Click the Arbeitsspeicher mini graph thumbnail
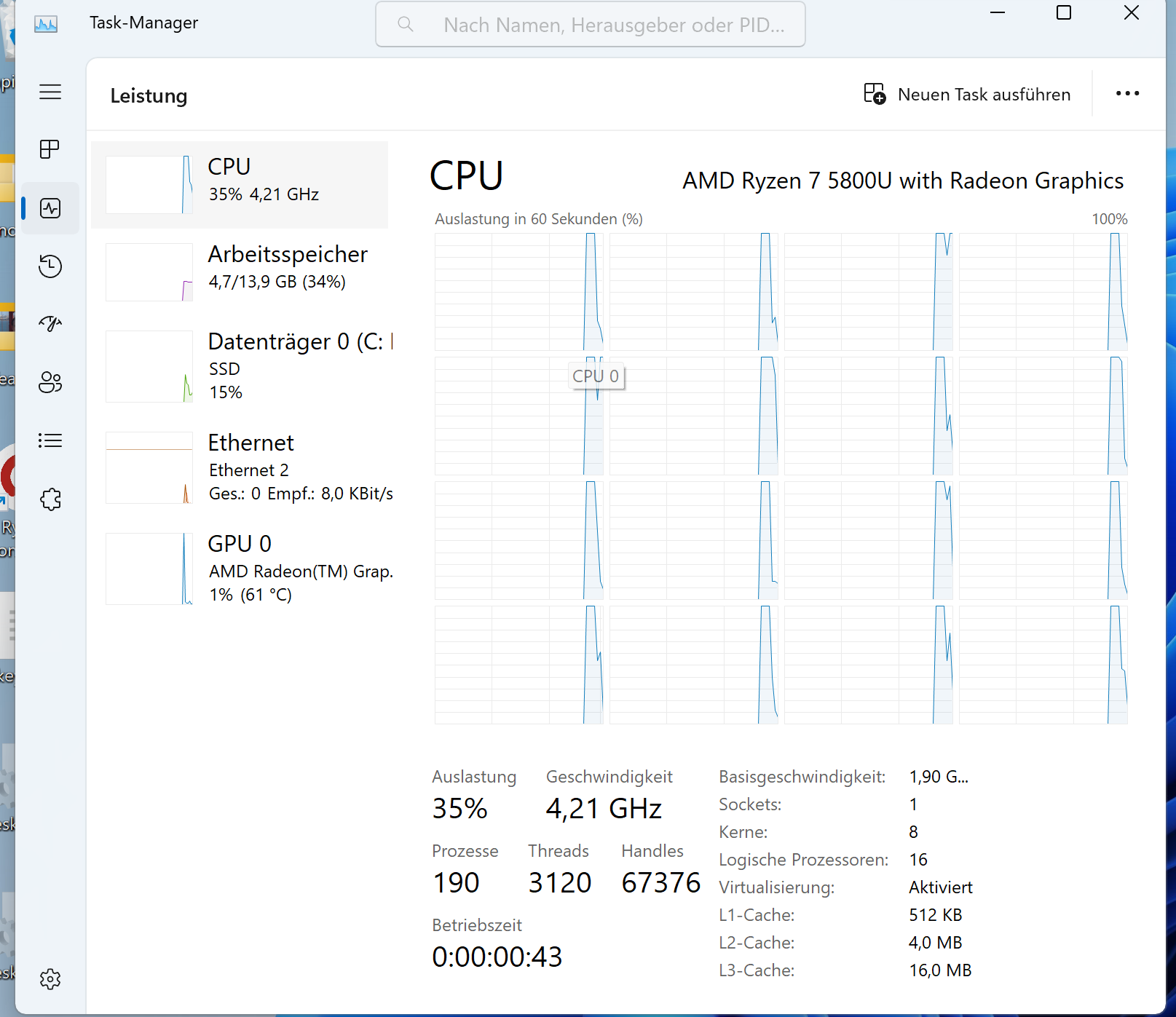The image size is (1176, 1017). [149, 272]
